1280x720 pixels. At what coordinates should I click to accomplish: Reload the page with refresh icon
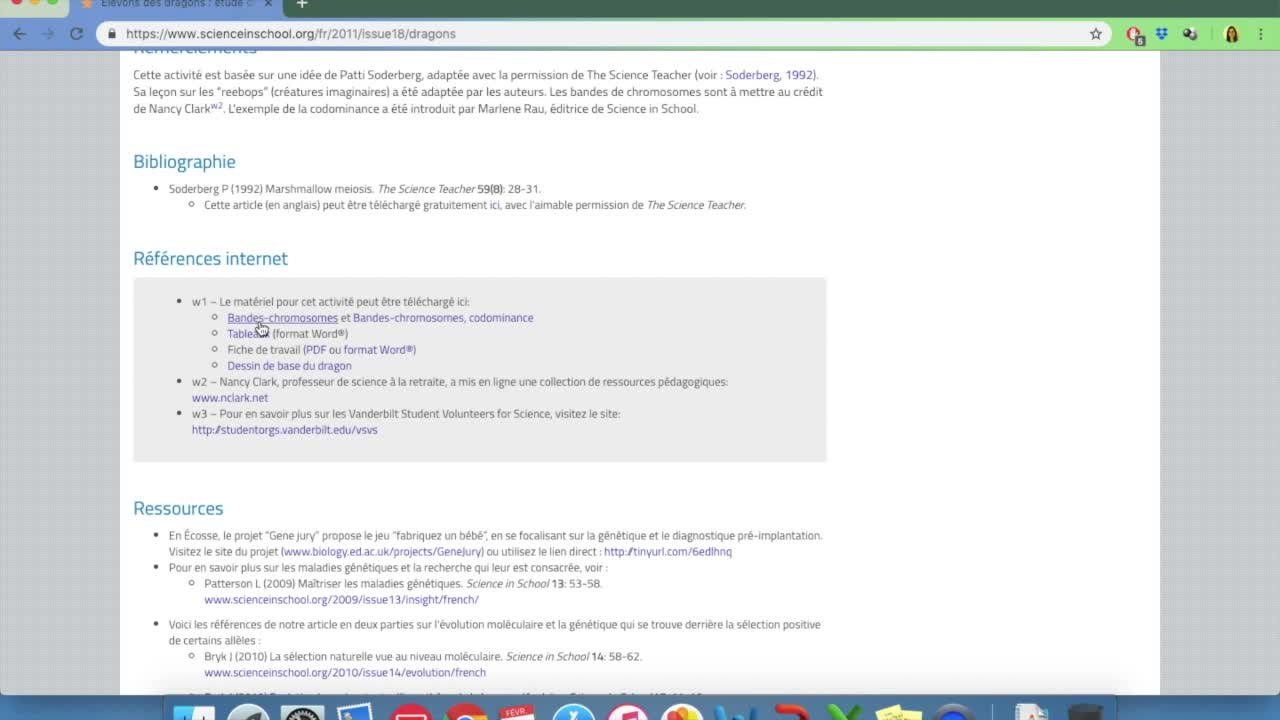76,34
